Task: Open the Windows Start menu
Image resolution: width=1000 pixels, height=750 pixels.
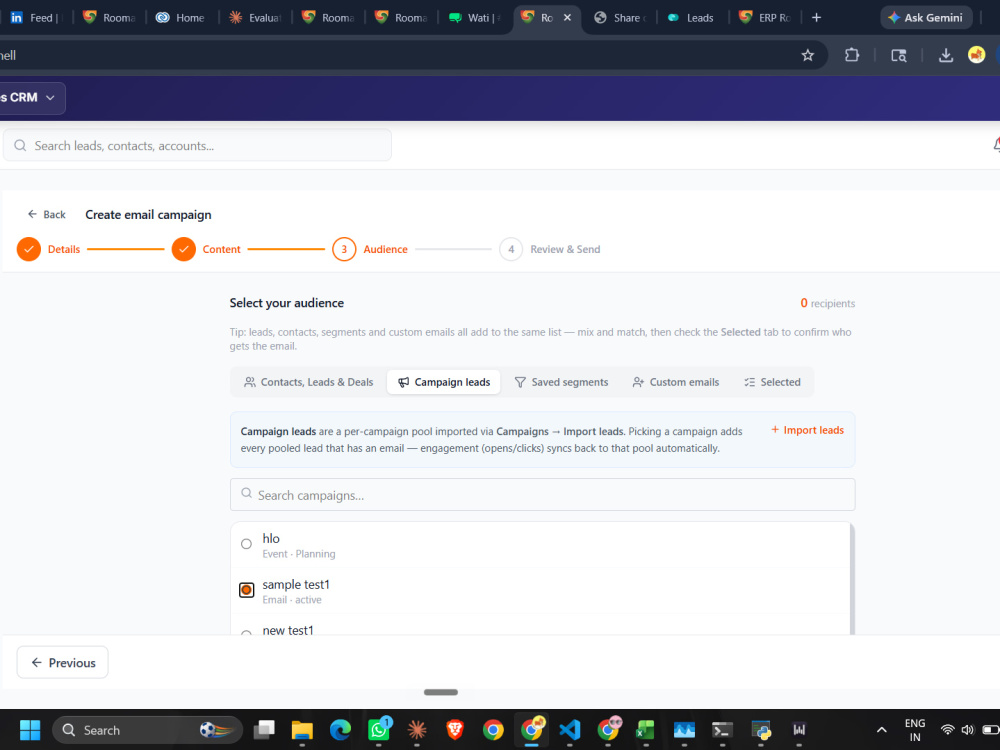Action: (x=29, y=730)
